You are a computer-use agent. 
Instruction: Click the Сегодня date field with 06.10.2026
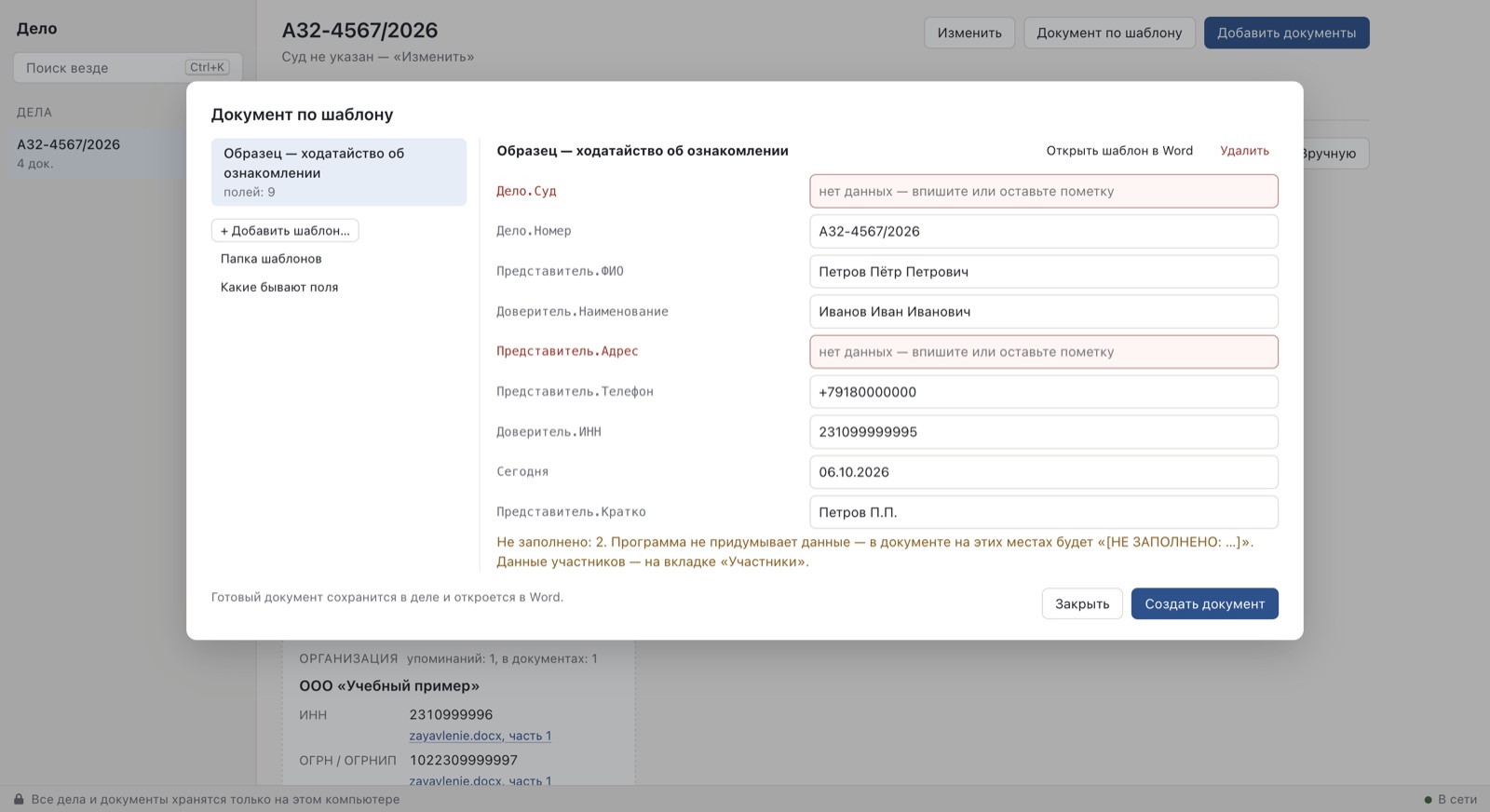pos(1044,472)
